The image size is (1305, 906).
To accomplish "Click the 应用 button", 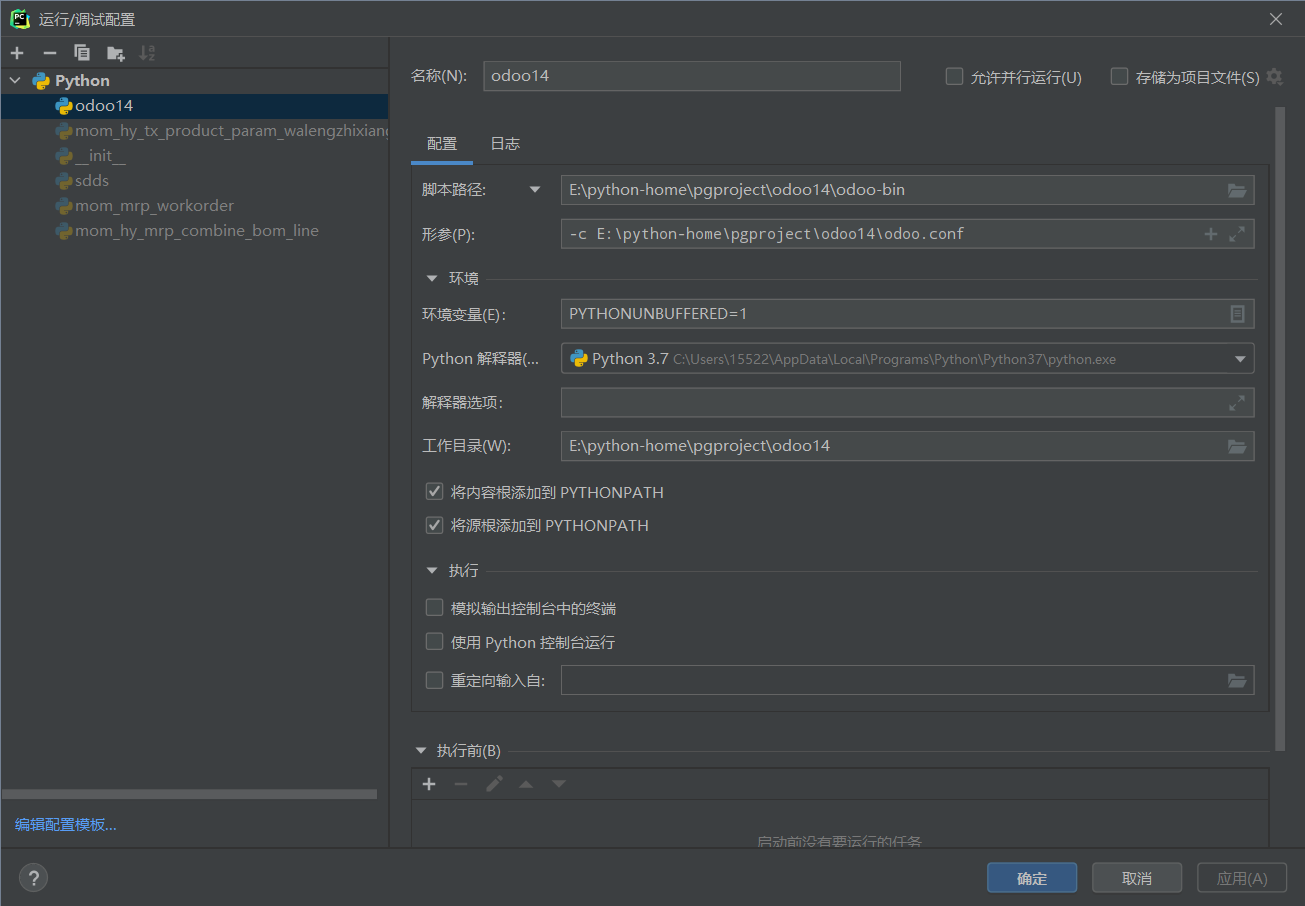I will pos(1242,878).
